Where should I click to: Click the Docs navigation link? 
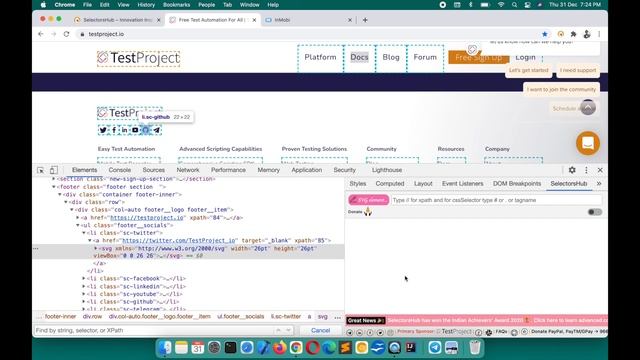[x=359, y=58]
